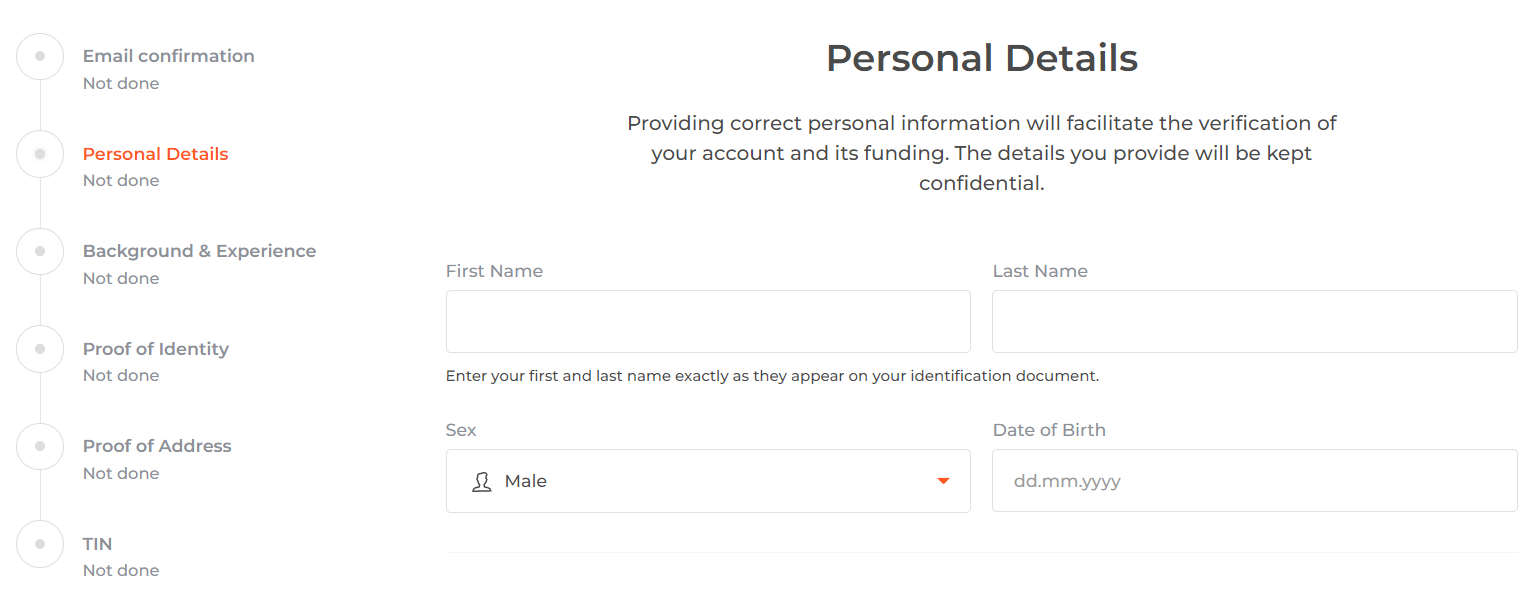The image size is (1540, 598).
Task: Click the TIN step circle icon
Action: click(x=40, y=544)
